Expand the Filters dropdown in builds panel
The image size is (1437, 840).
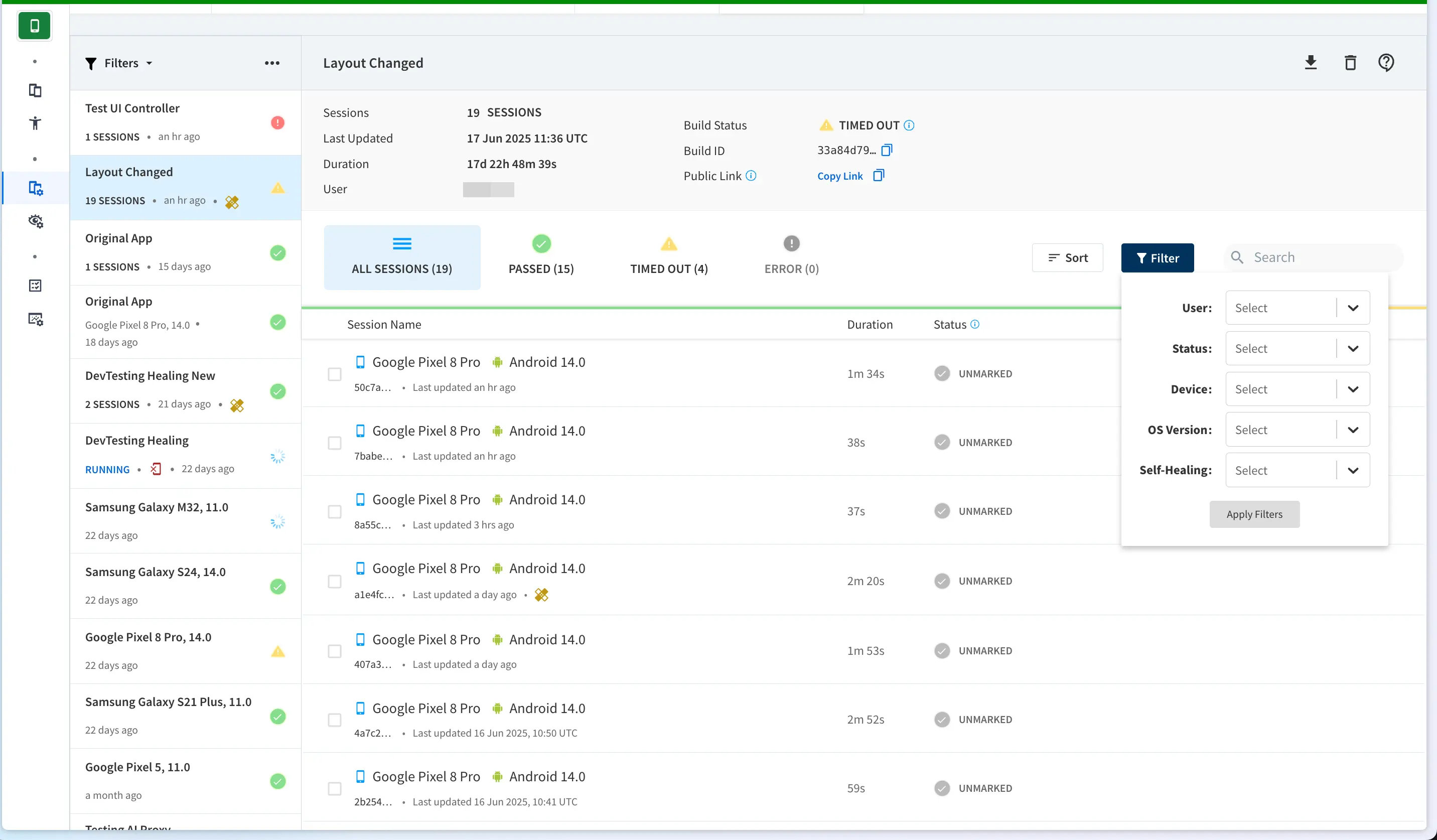[x=119, y=63]
